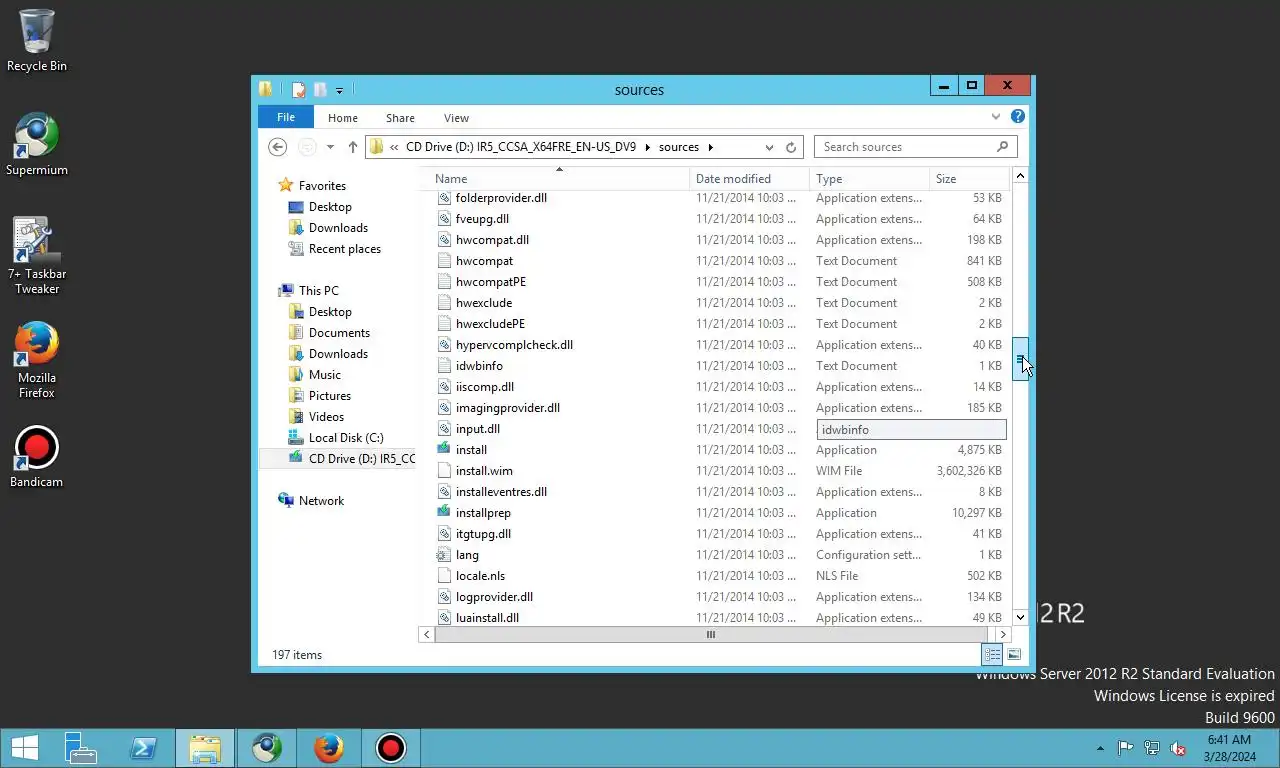Screen dimensions: 1280x768
Task: Click the Properties quick access icon
Action: pos(298,89)
